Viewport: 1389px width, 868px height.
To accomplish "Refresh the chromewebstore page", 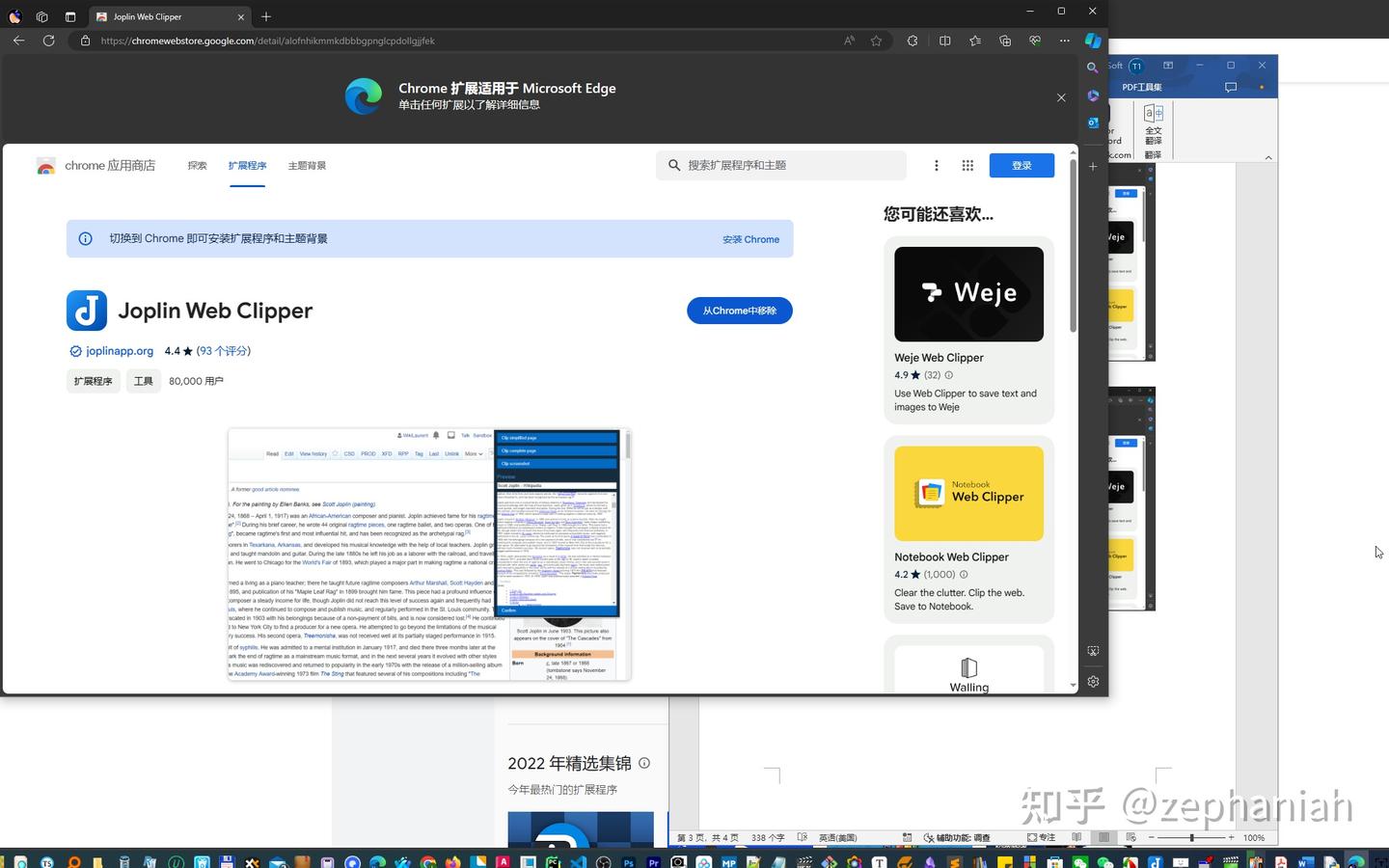I will click(48, 41).
